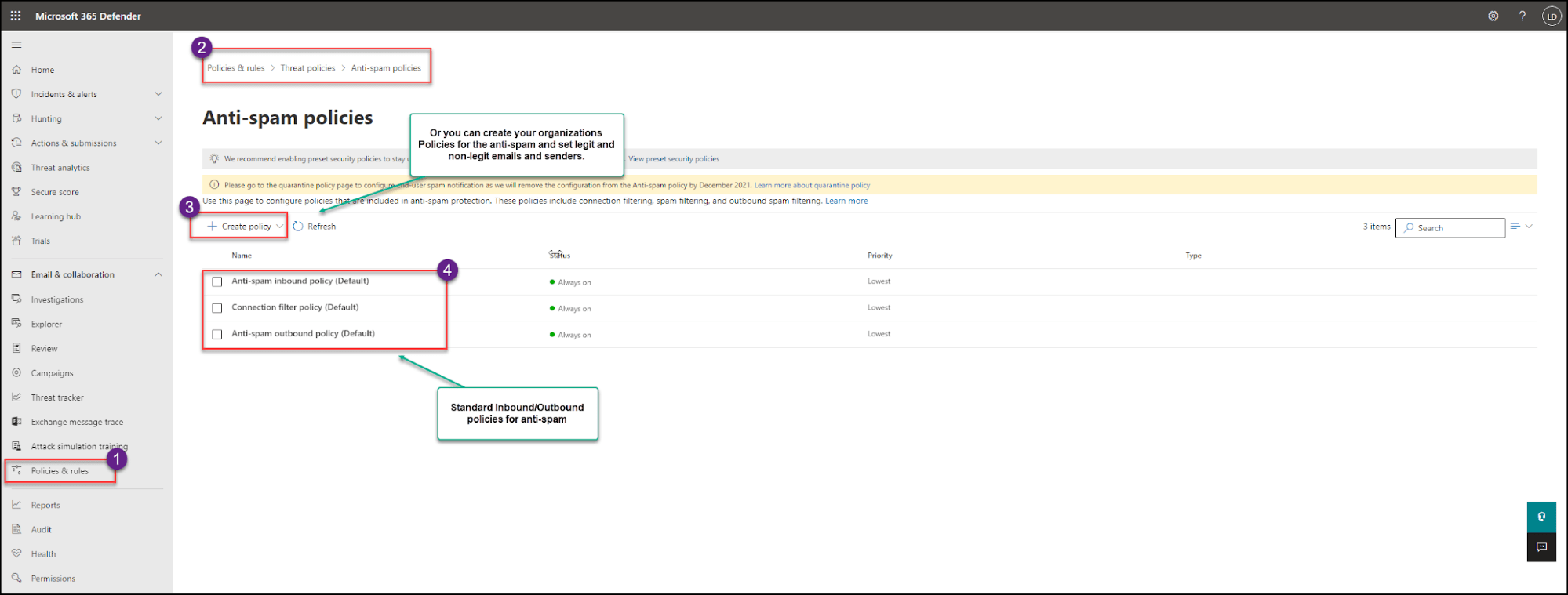Open the settings gear icon
The image size is (1568, 595).
click(1493, 16)
